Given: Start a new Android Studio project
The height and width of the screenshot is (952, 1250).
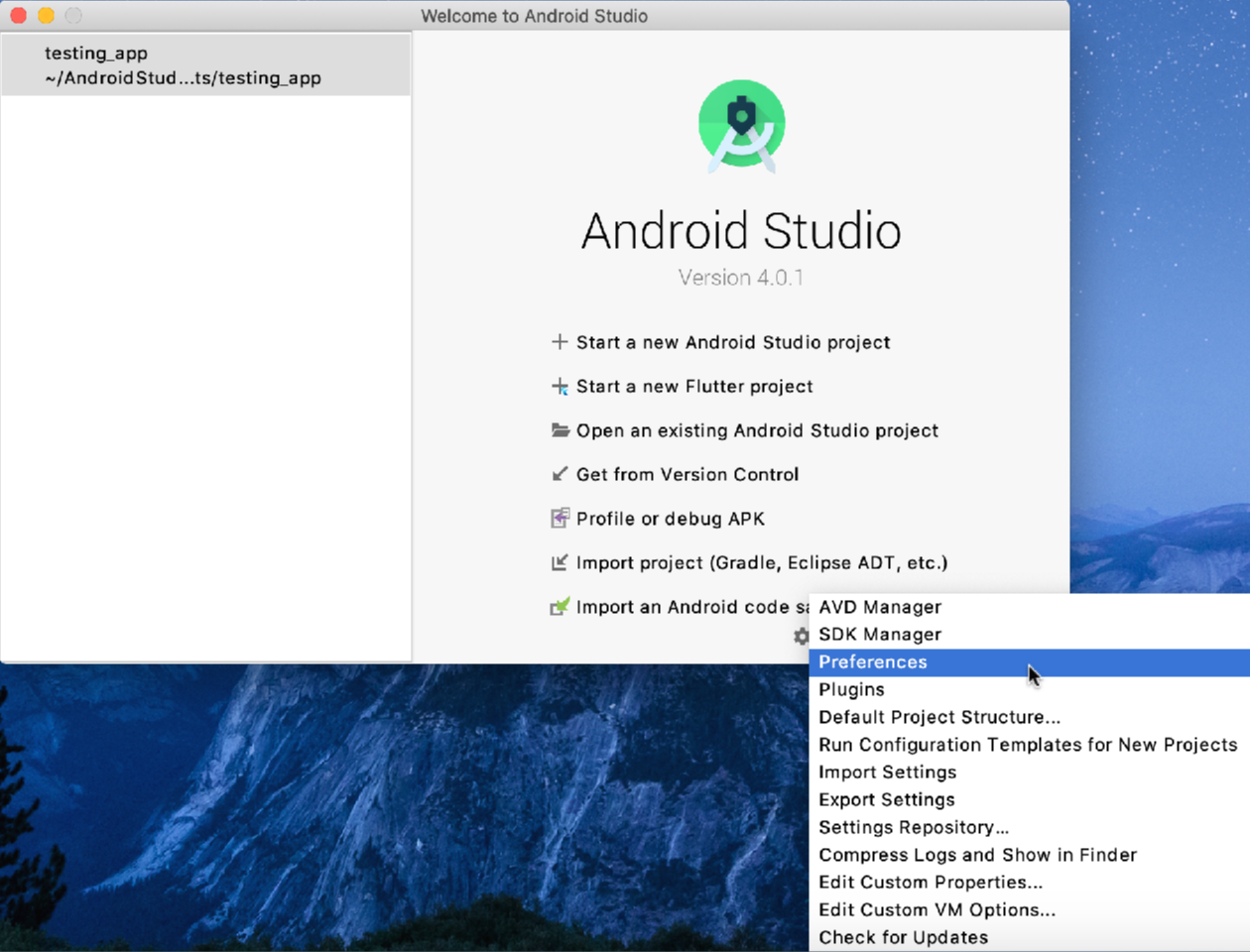Looking at the screenshot, I should (733, 342).
